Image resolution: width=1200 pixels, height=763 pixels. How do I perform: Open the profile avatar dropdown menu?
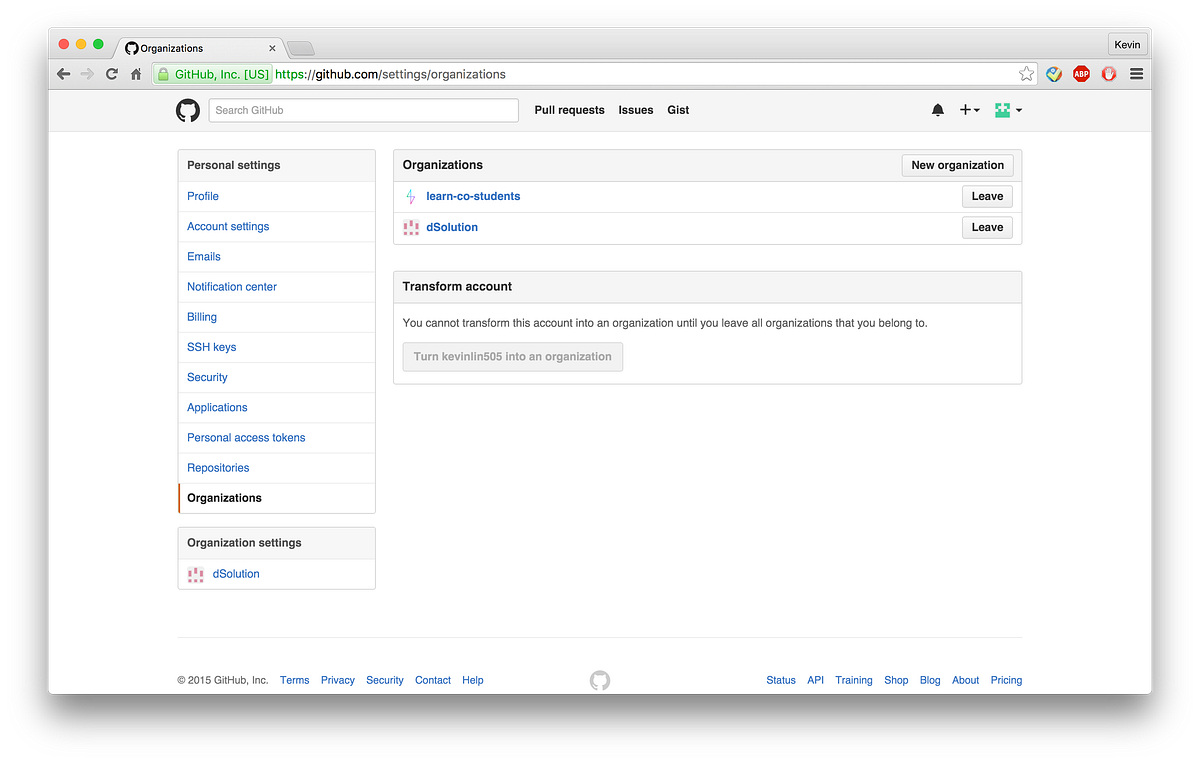tap(1007, 110)
